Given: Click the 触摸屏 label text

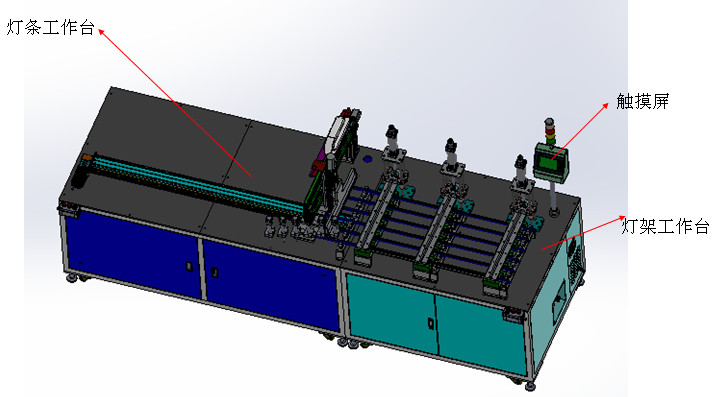Looking at the screenshot, I should 643,101.
